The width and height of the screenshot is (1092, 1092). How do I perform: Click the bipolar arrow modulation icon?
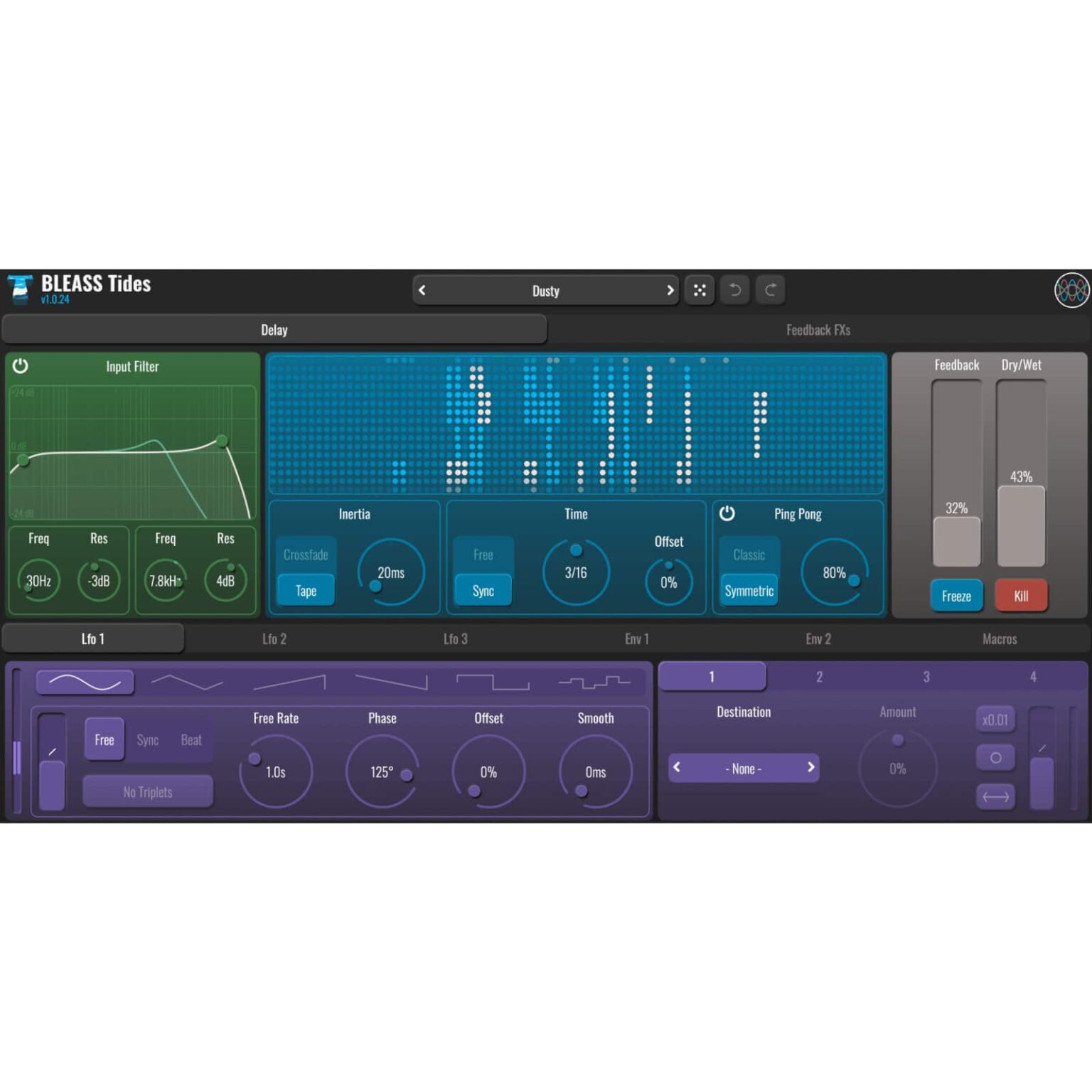(x=995, y=797)
